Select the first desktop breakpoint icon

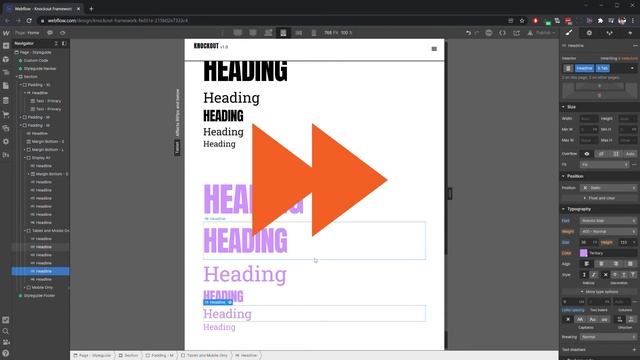[238, 33]
